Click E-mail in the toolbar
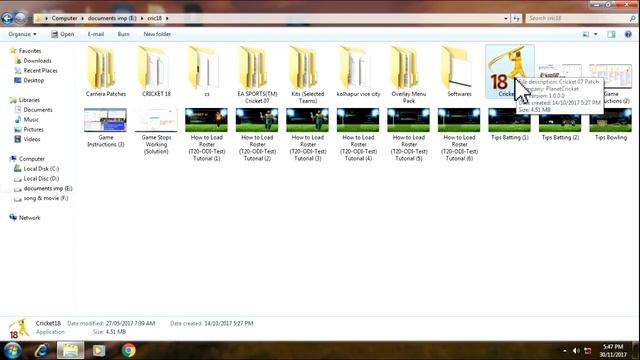This screenshot has width=640, height=360. [96, 34]
